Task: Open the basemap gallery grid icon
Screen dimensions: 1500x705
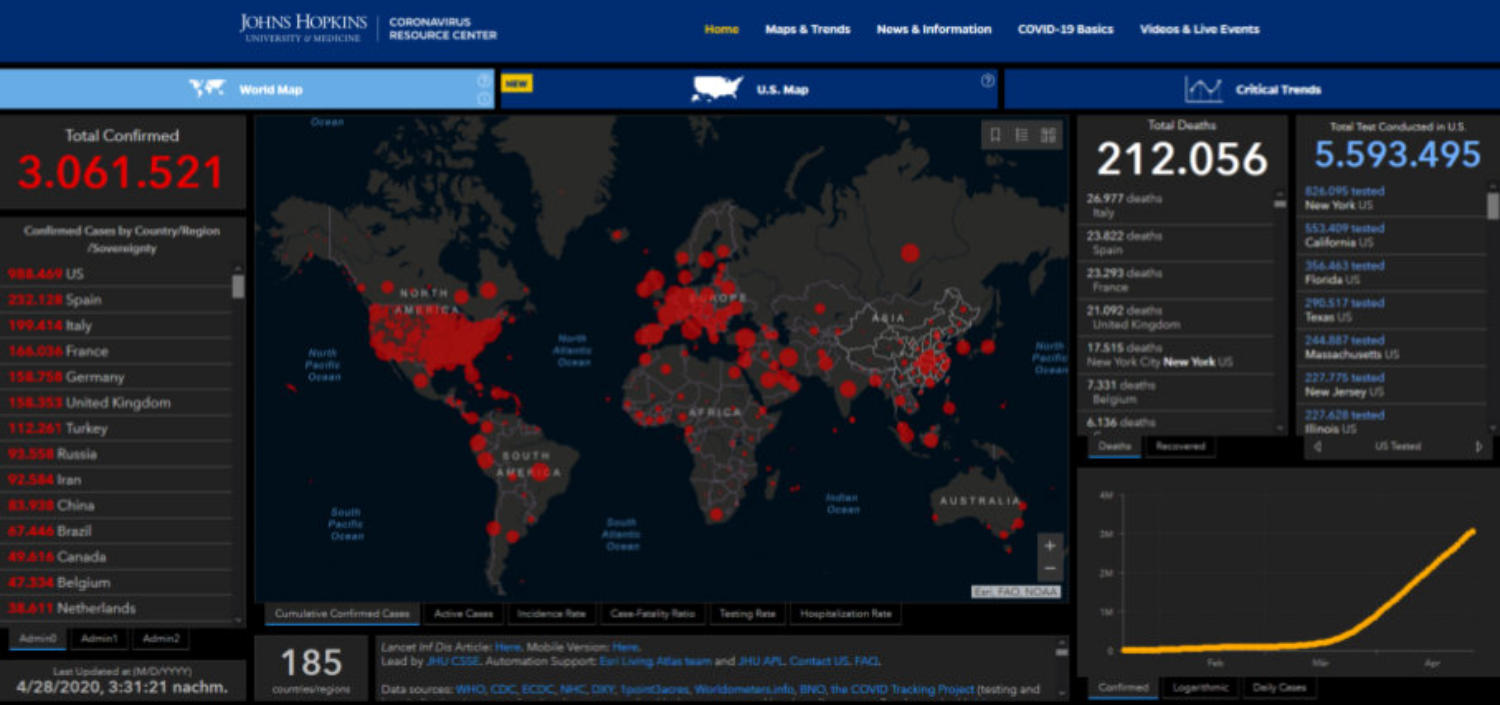Action: 1048,135
